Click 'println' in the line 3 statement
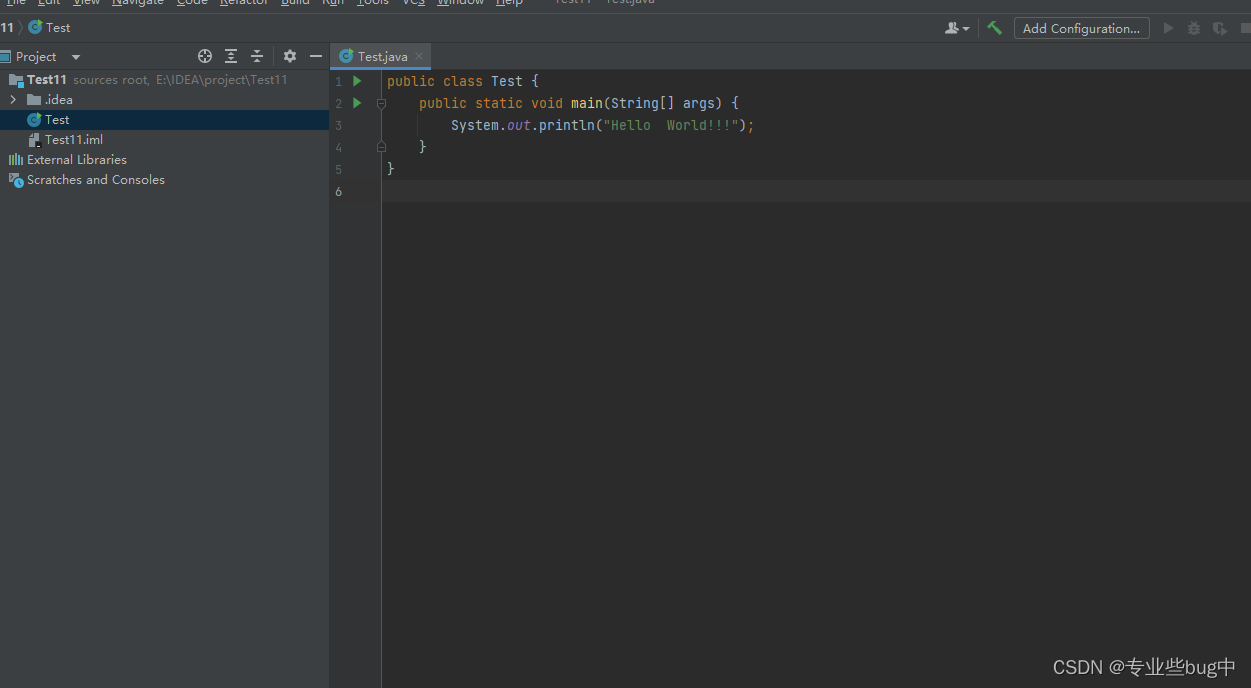 567,126
